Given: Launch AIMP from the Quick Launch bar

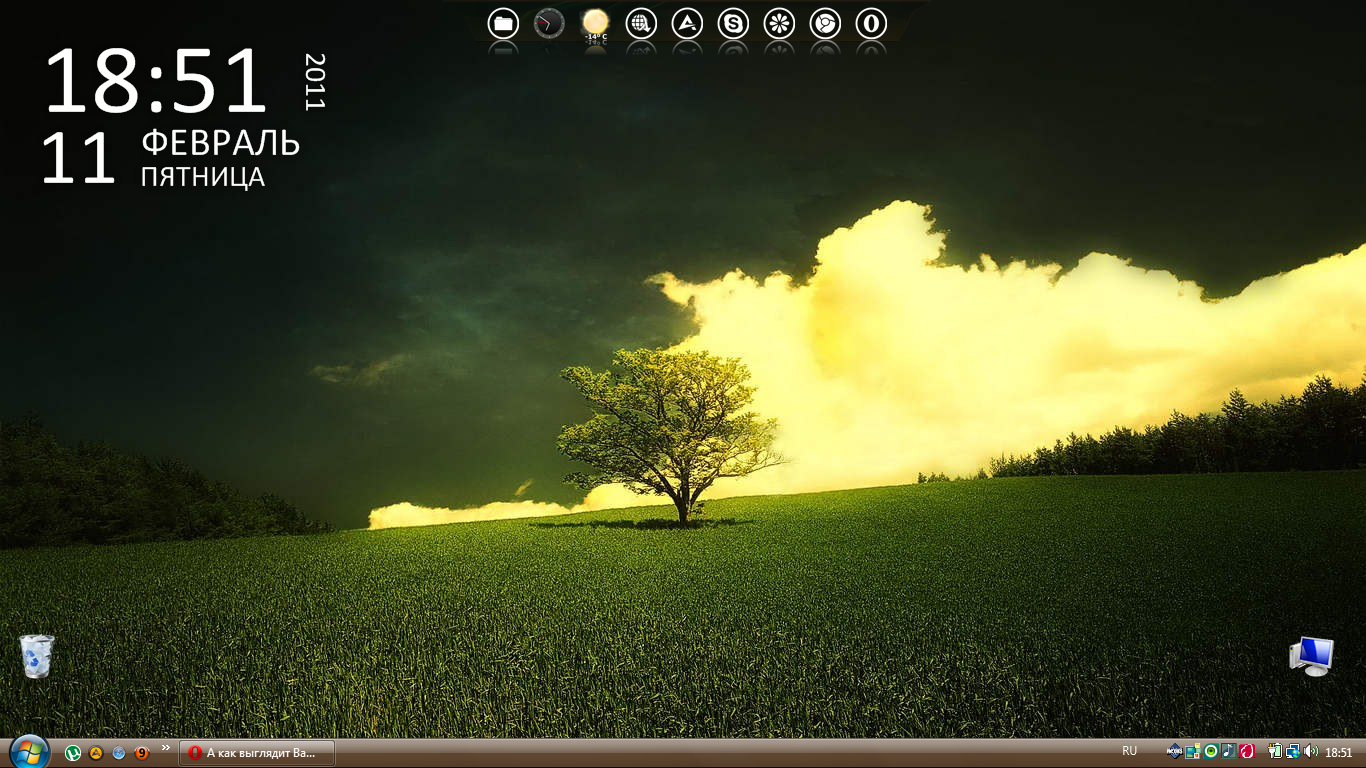Looking at the screenshot, I should click(96, 753).
